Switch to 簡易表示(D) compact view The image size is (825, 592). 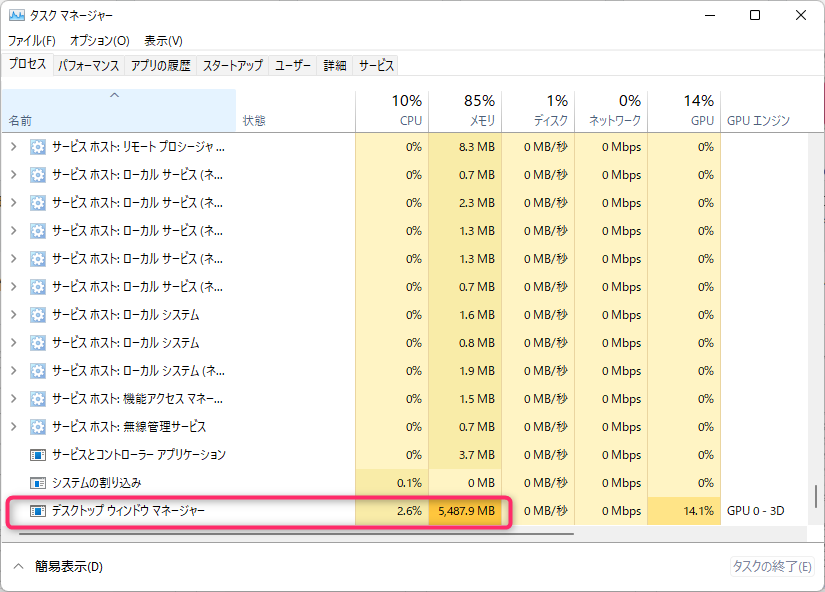click(58, 567)
